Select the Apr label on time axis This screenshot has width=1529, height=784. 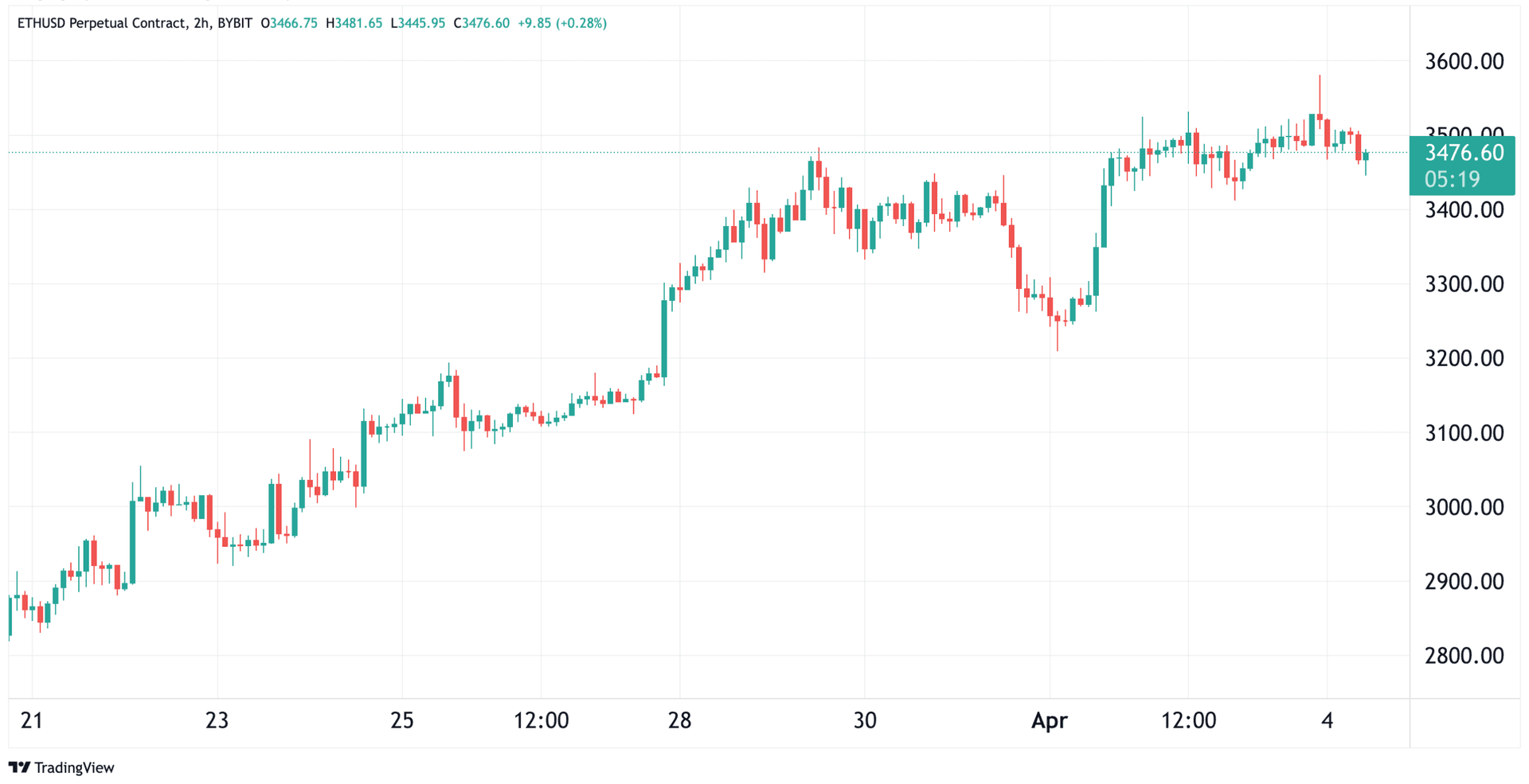pos(1049,720)
